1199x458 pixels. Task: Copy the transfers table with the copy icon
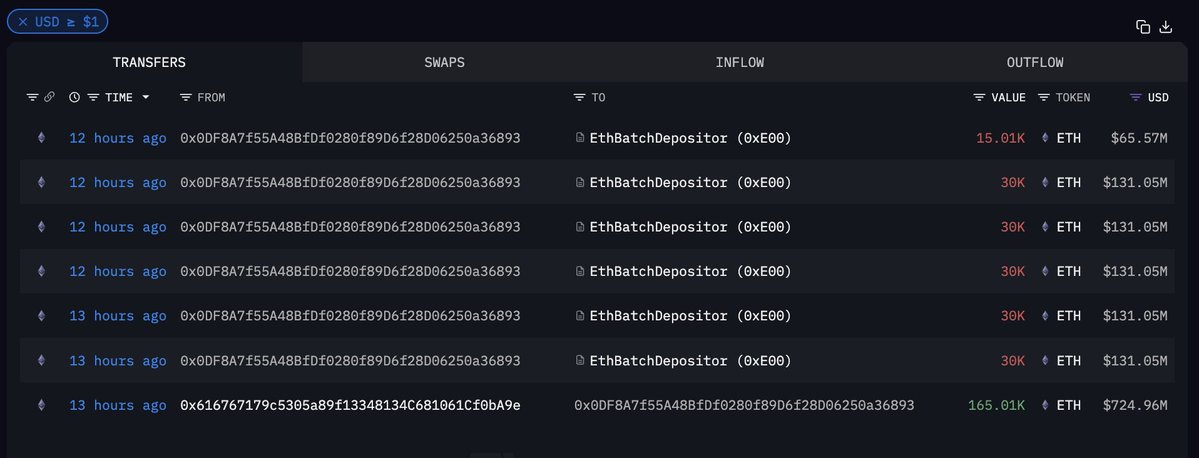(1143, 27)
